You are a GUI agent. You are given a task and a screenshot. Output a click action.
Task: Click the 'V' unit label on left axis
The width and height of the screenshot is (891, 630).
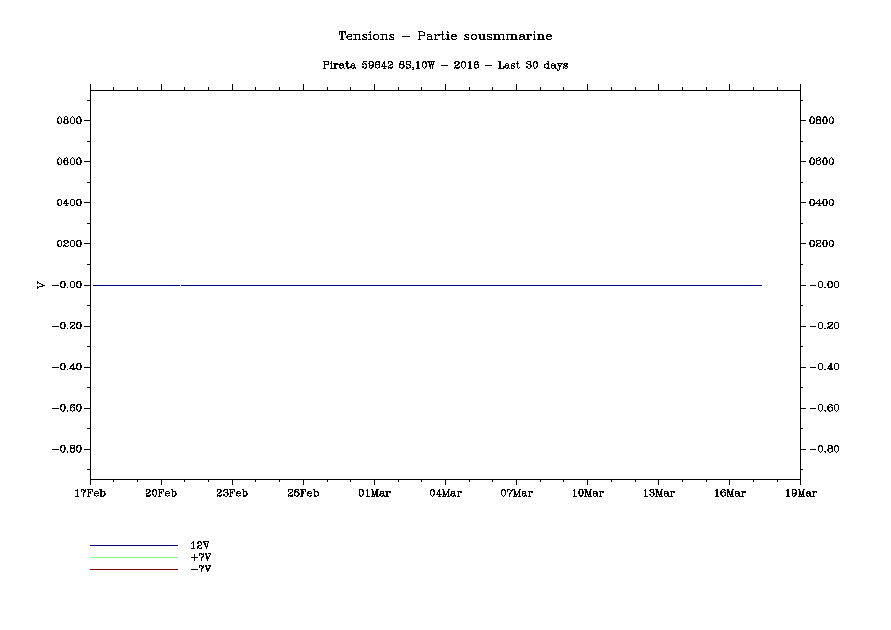tap(40, 285)
